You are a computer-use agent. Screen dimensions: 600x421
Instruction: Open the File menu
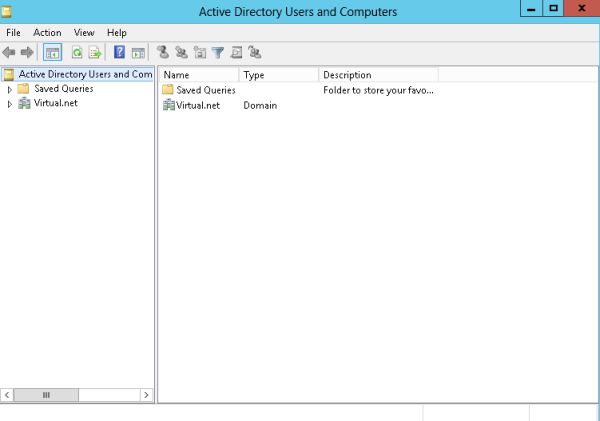[13, 33]
